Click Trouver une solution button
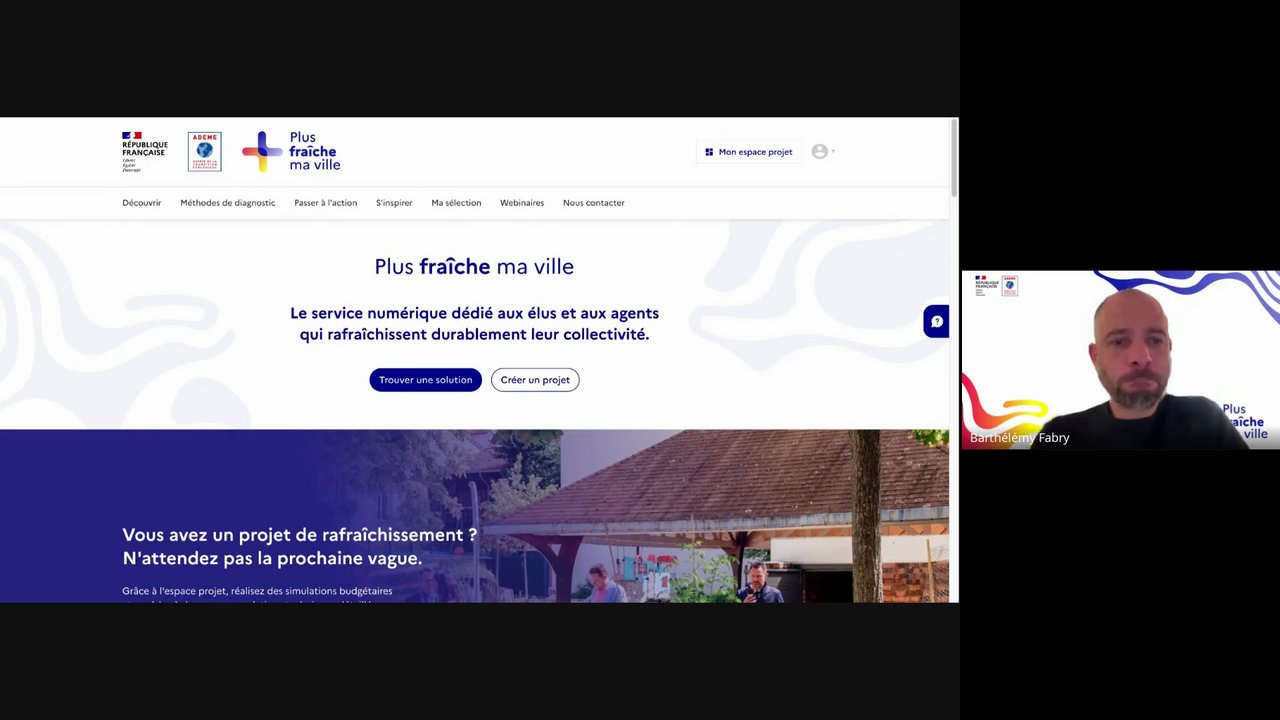The height and width of the screenshot is (720, 1280). [x=425, y=380]
